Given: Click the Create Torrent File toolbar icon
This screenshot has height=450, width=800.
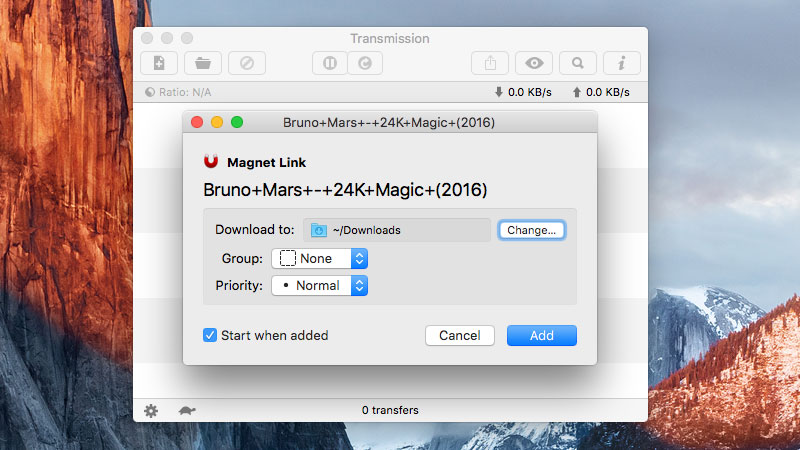Looking at the screenshot, I should (x=159, y=63).
